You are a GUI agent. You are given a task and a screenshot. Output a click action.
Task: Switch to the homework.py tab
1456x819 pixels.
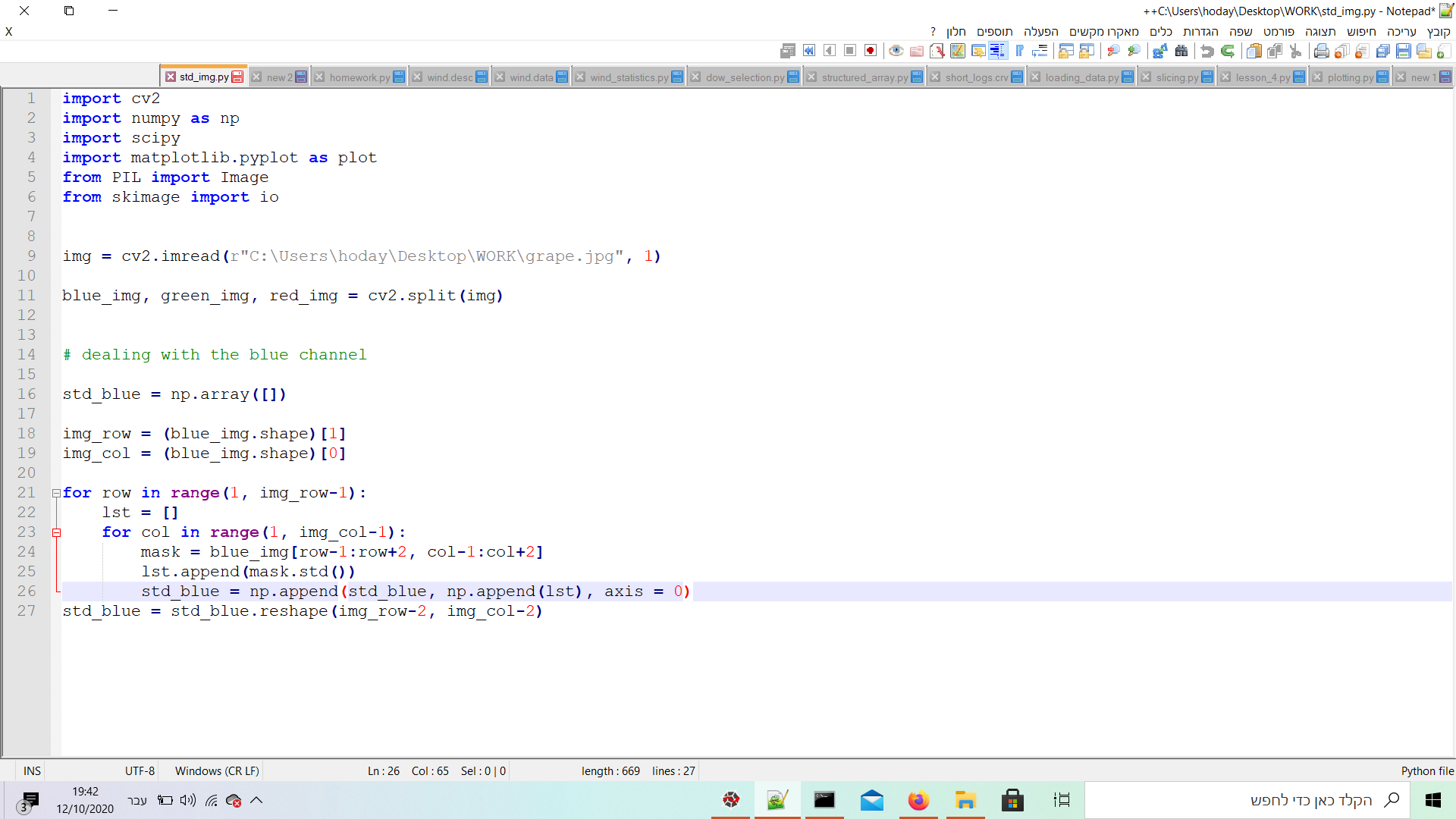coord(359,77)
